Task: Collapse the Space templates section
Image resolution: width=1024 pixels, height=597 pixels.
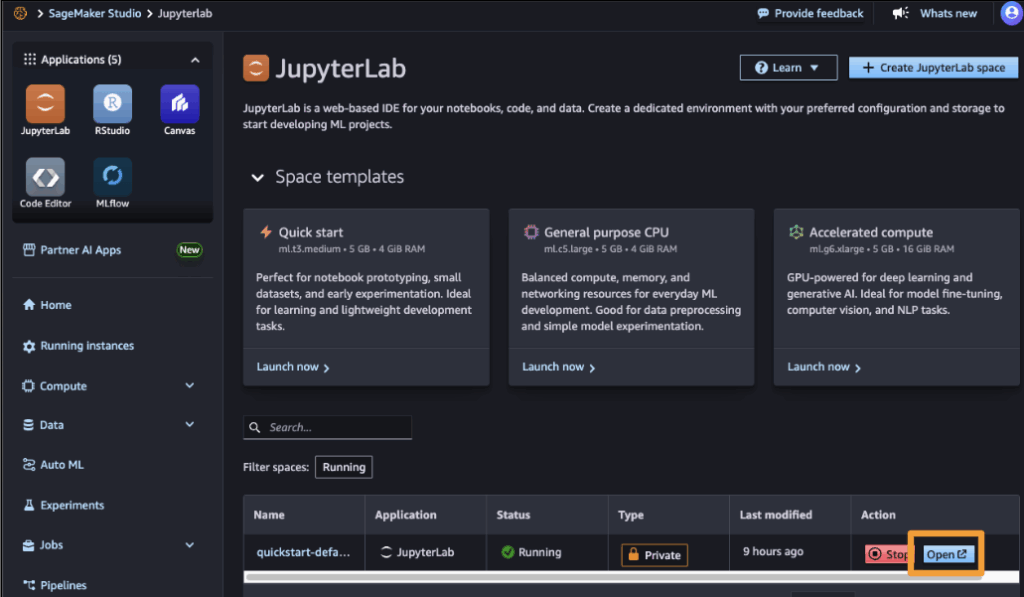Action: [257, 177]
